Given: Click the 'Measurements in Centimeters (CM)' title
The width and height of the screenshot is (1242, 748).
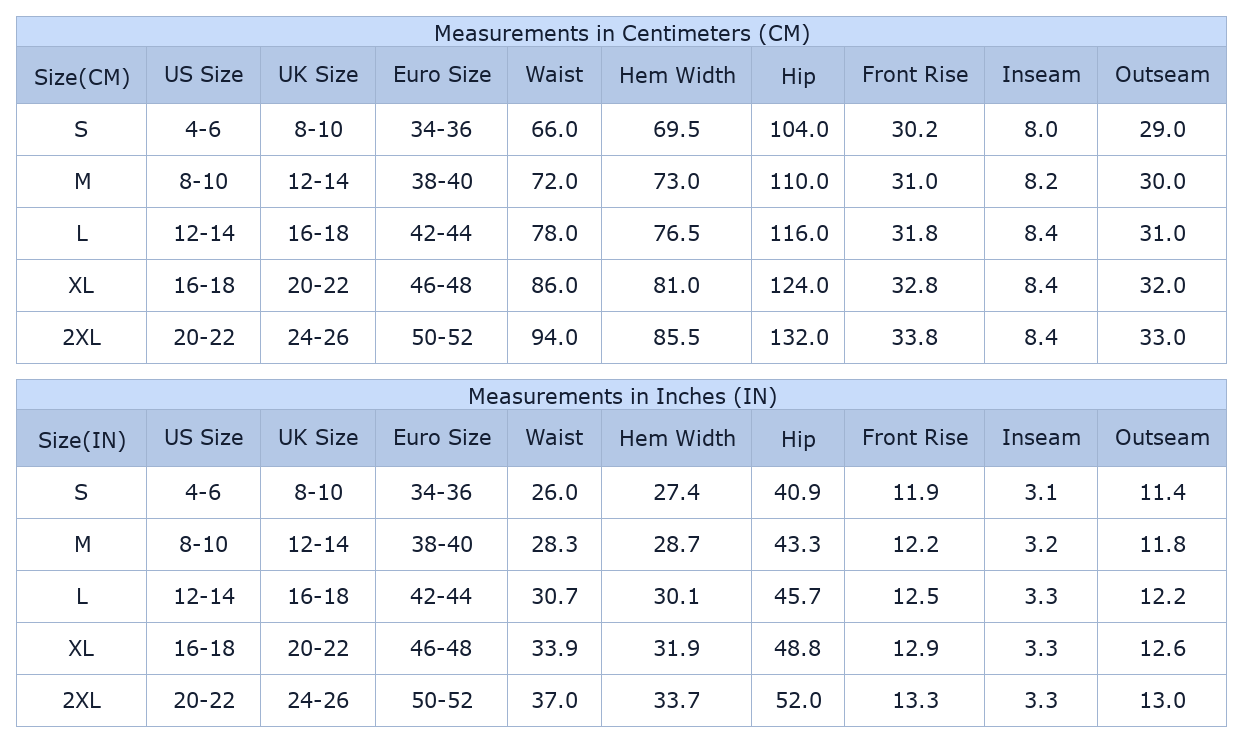Looking at the screenshot, I should pyautogui.click(x=621, y=33).
